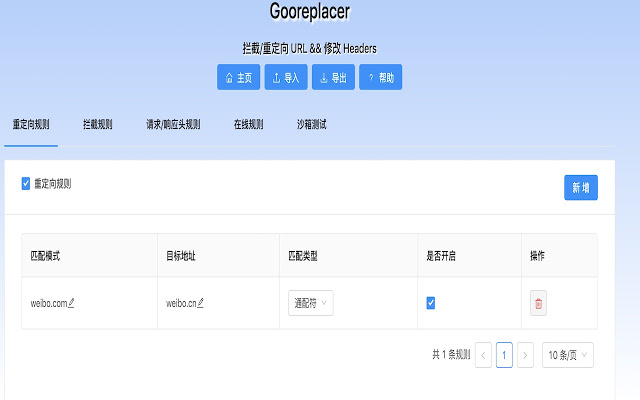Edit weibo.cn target pencil icon

click(200, 303)
